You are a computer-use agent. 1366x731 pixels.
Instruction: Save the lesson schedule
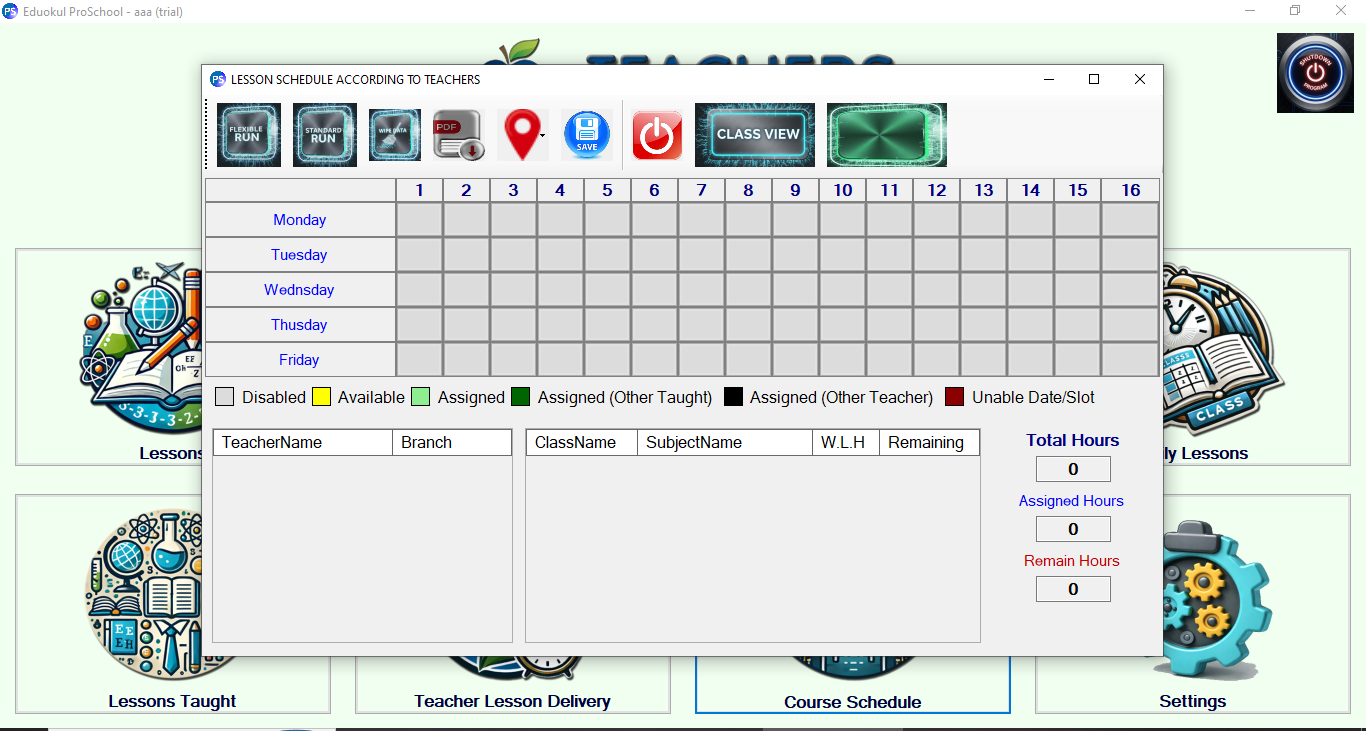(587, 135)
